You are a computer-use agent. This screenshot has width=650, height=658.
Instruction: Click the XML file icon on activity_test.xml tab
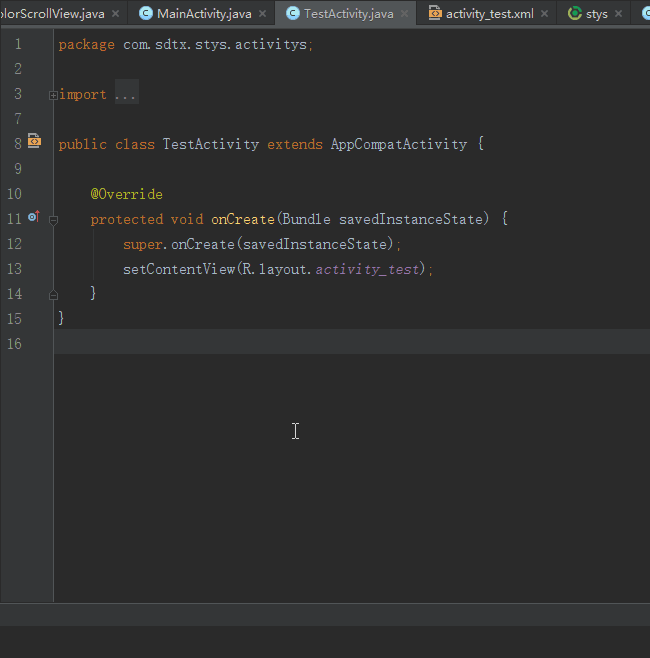tap(435, 13)
